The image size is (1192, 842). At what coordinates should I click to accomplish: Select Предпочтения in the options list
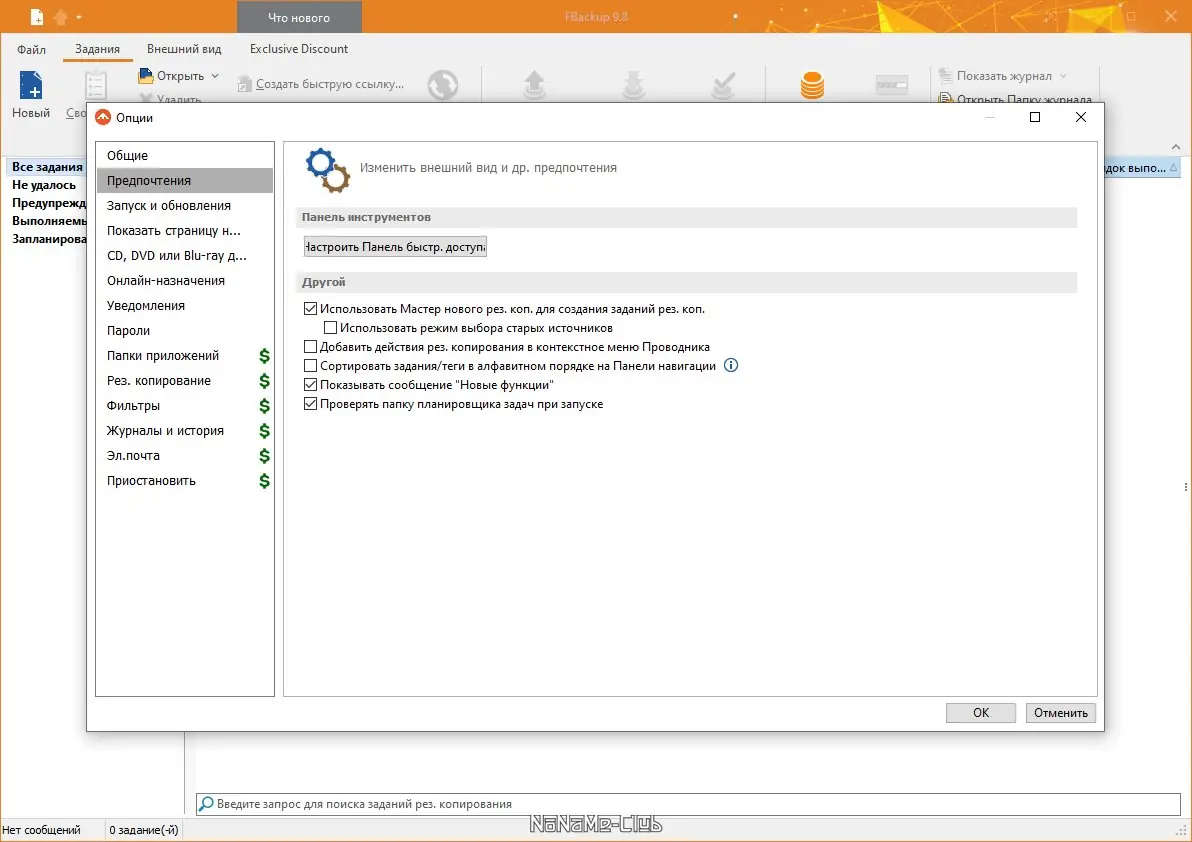(185, 180)
